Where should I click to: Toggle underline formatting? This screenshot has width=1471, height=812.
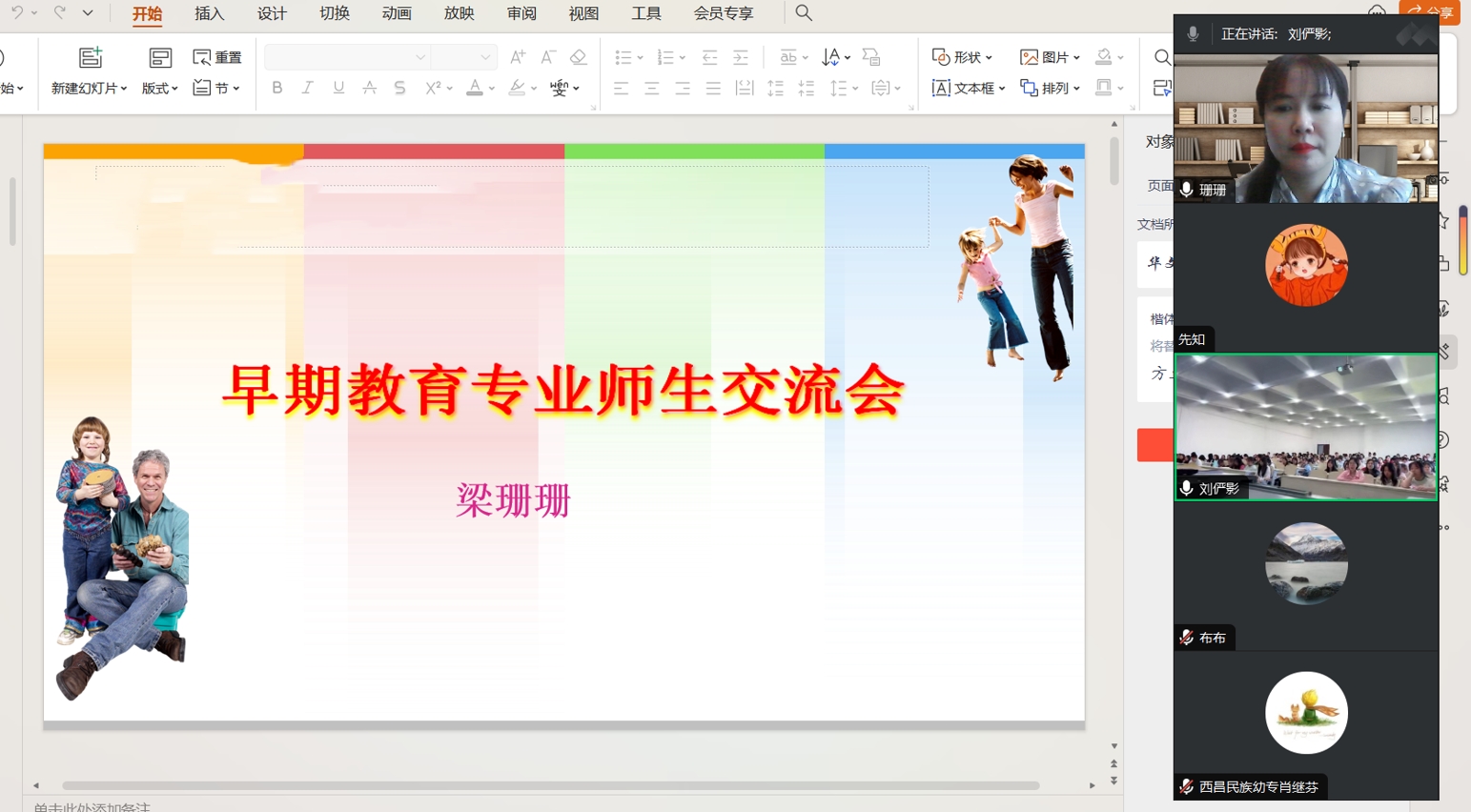(338, 88)
